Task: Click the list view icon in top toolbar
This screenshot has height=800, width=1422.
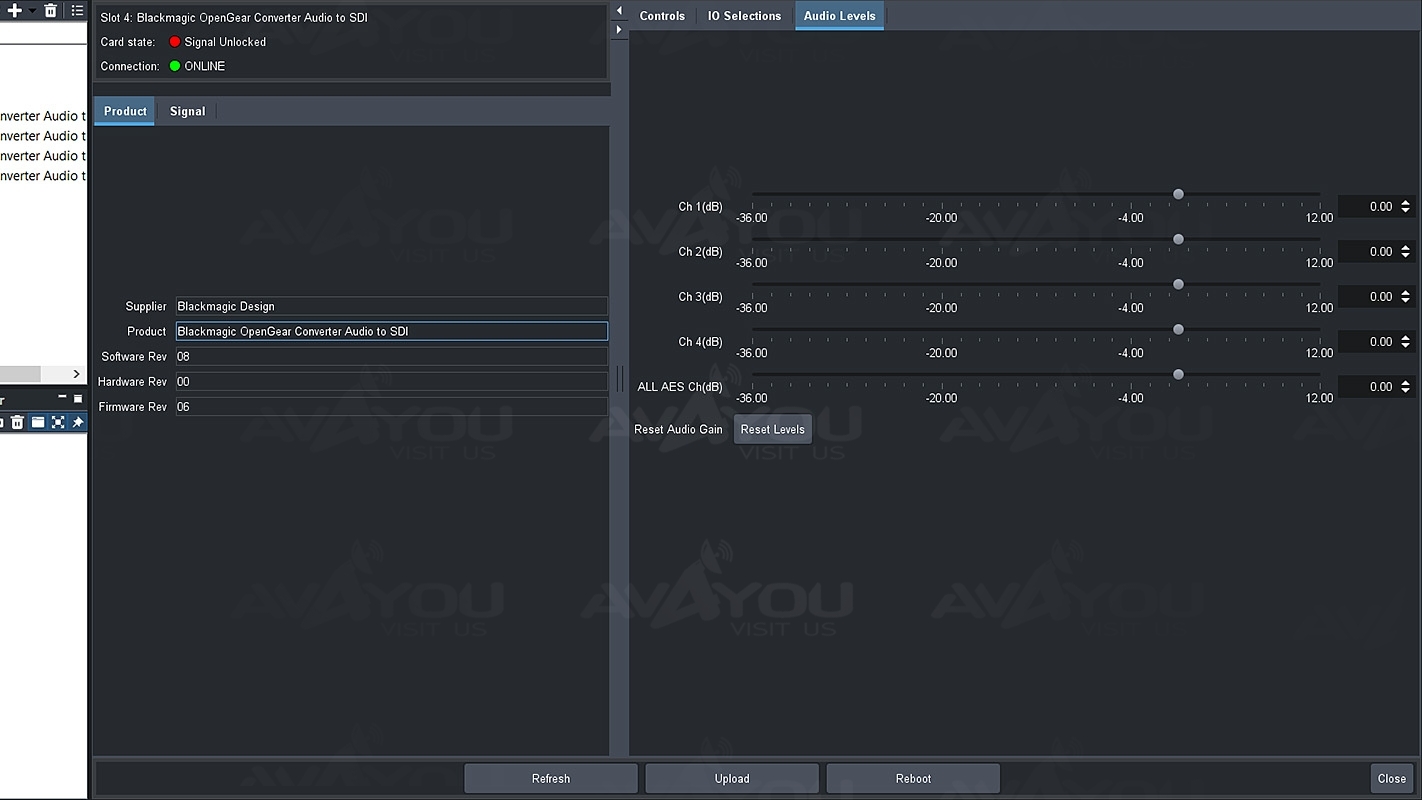Action: coord(77,10)
